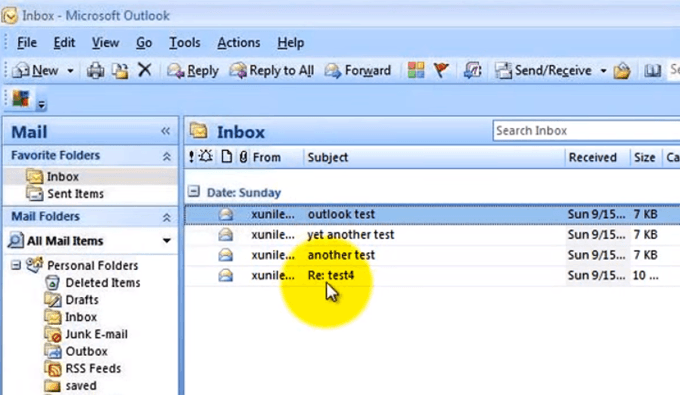
Task: Select the "Re: test4" message
Action: tap(432, 275)
